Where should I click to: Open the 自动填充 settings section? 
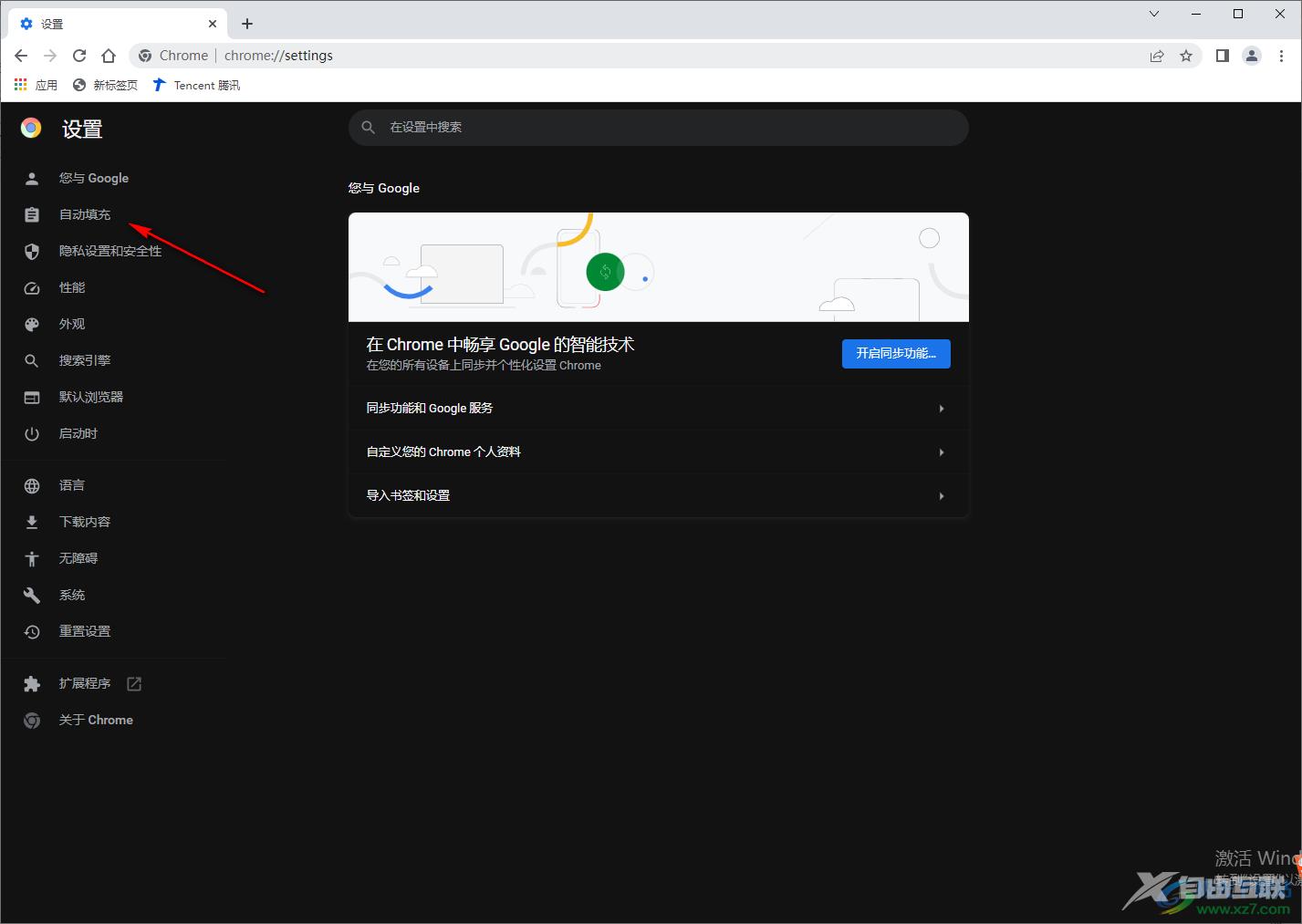[85, 214]
